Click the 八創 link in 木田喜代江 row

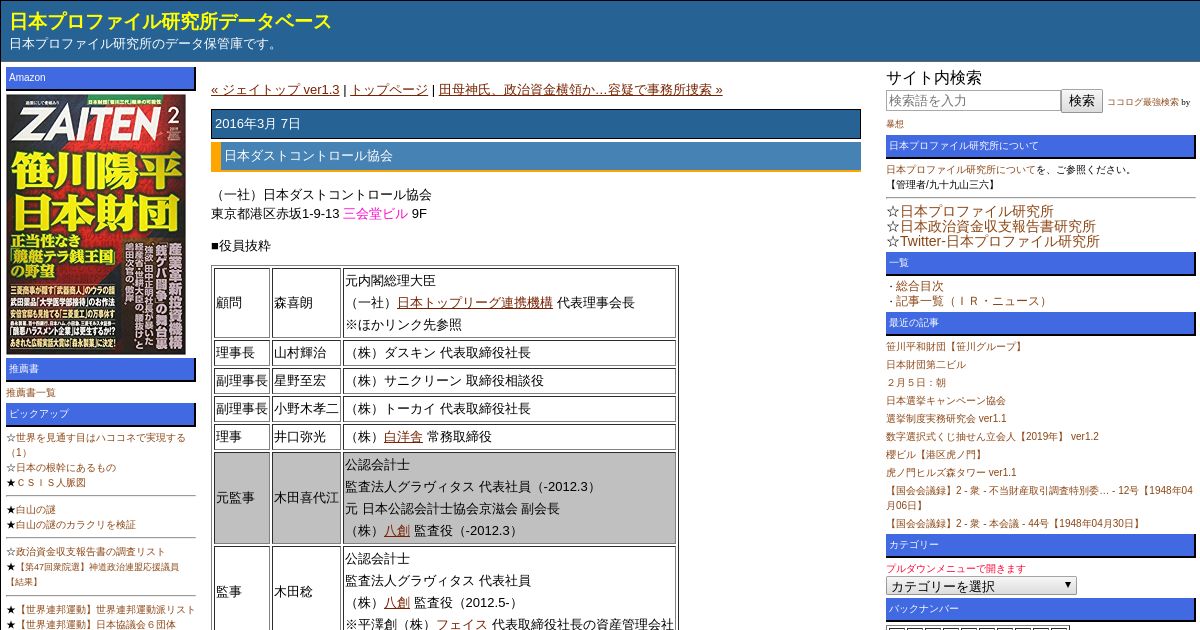point(397,530)
